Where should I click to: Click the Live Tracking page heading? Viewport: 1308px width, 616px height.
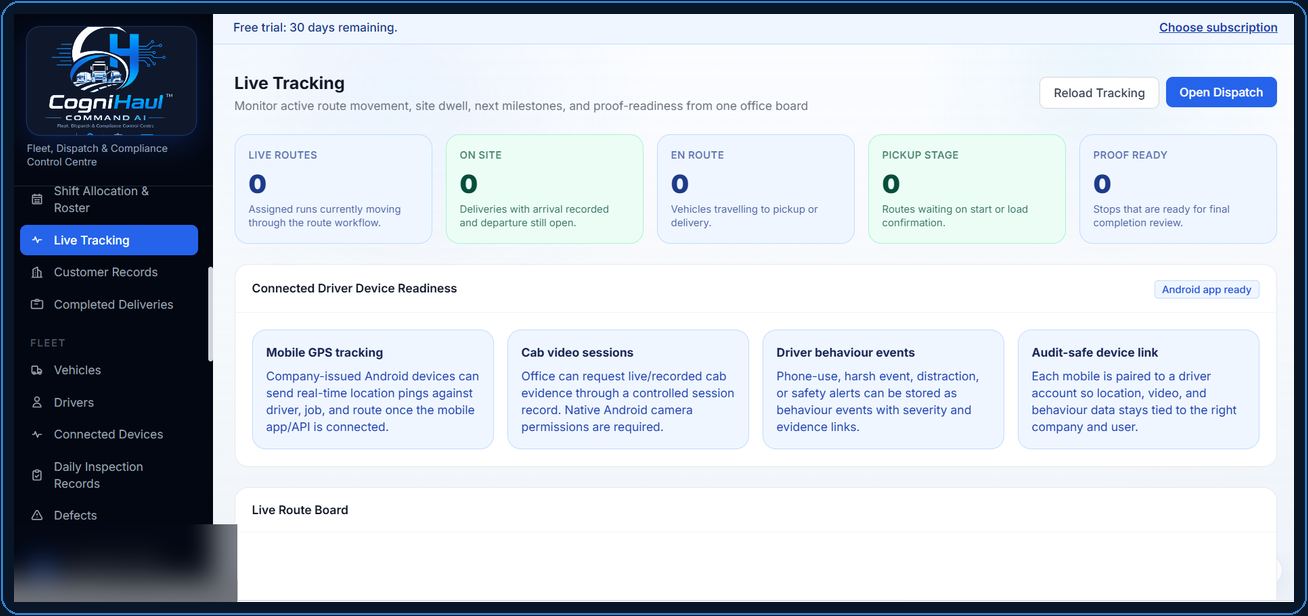click(289, 83)
